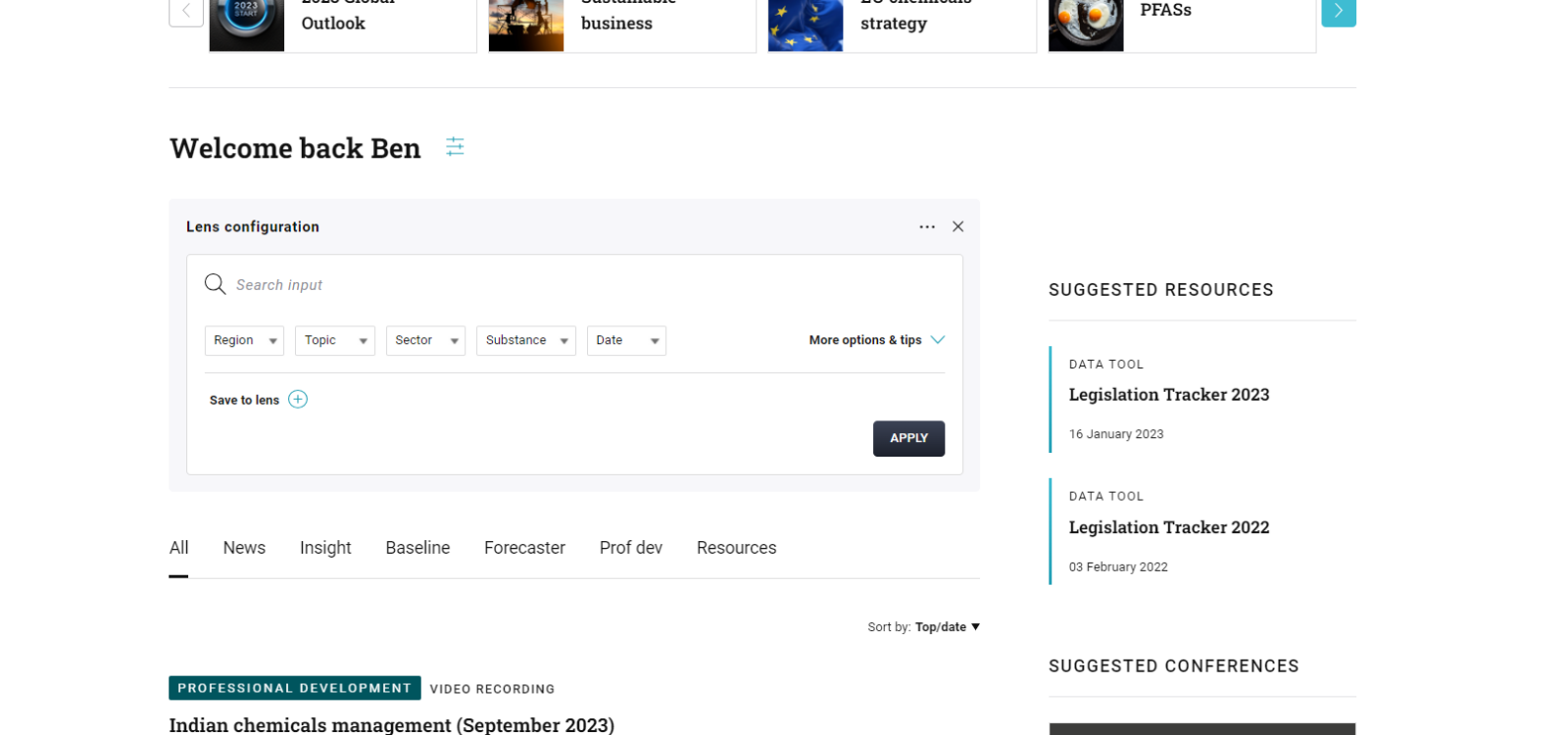Click the plus icon next to Save to lens
The width and height of the screenshot is (1568, 735).
[298, 399]
